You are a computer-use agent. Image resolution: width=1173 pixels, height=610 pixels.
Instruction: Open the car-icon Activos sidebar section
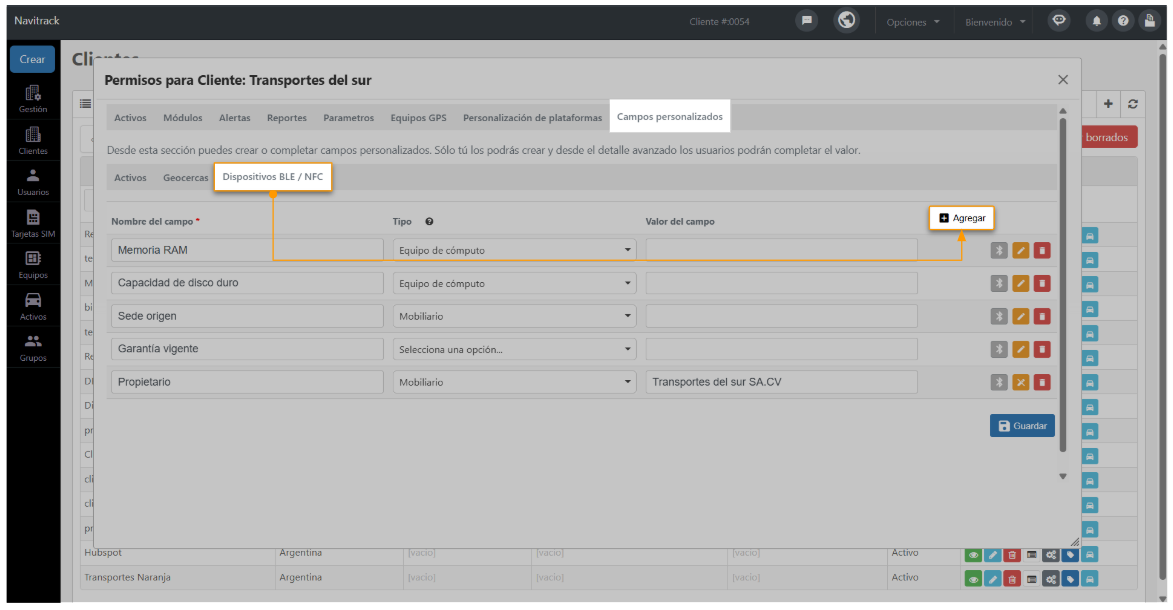33,307
